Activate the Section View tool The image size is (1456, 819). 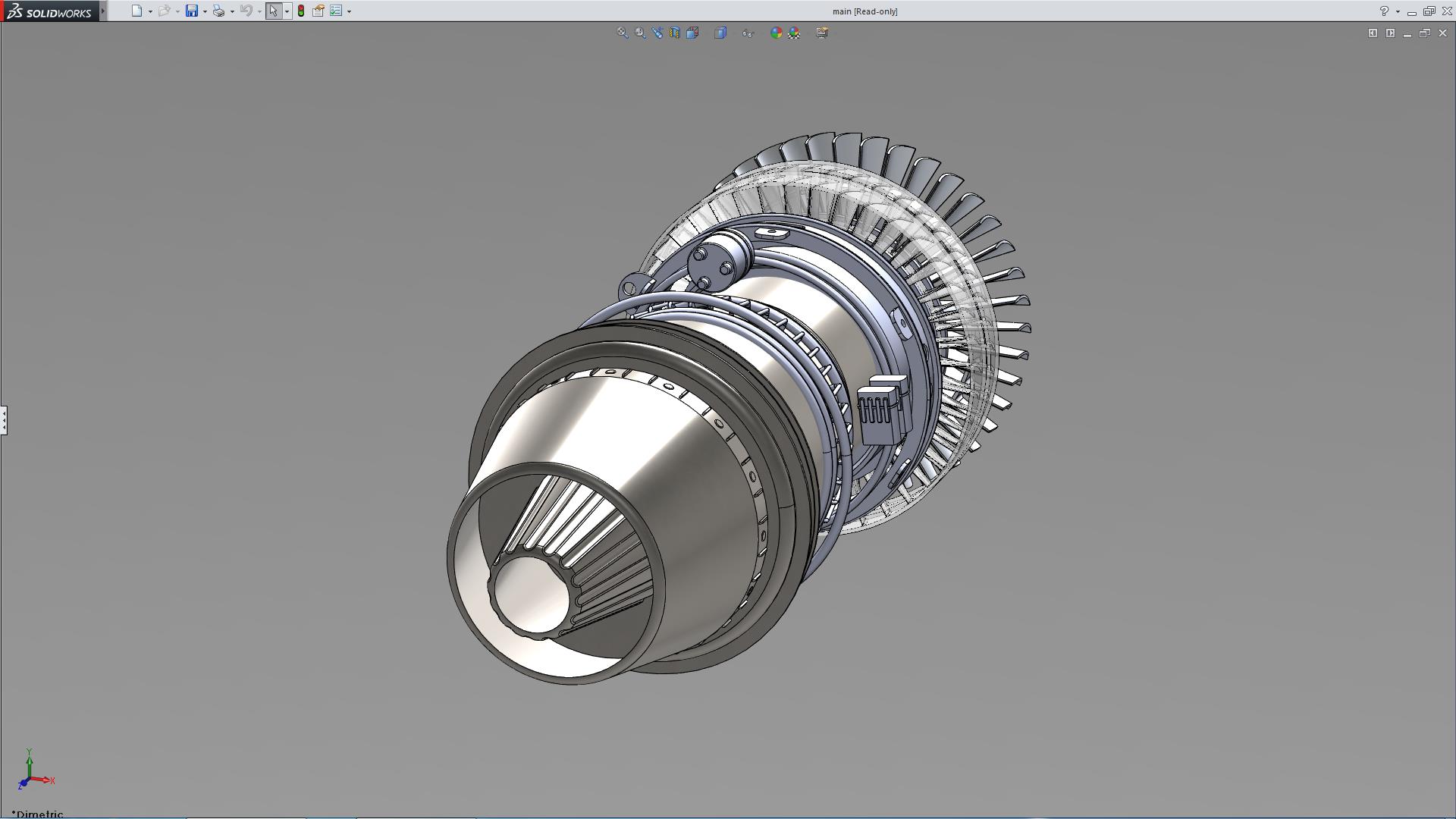[x=675, y=33]
